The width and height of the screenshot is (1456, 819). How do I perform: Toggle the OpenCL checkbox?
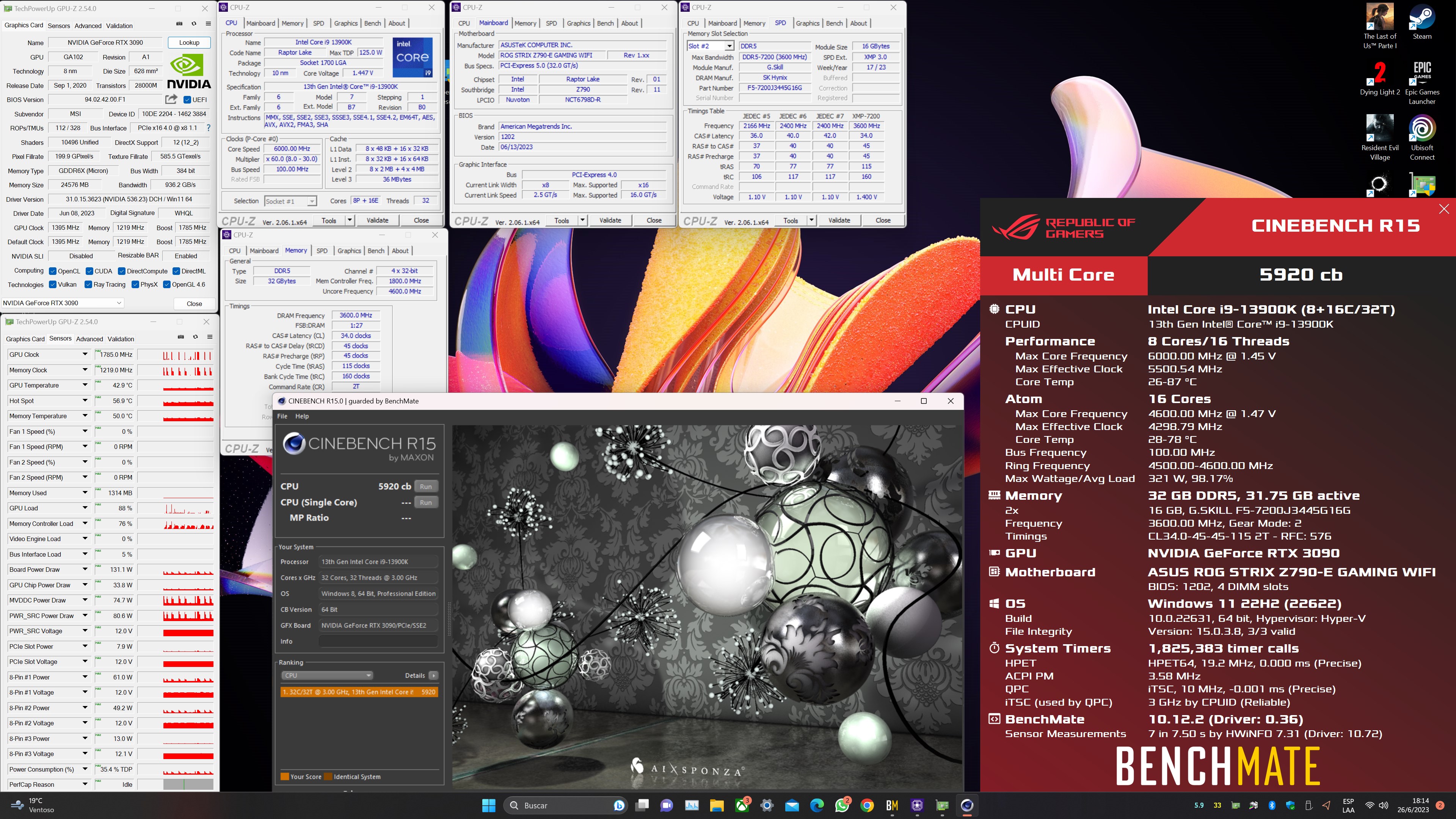point(53,271)
